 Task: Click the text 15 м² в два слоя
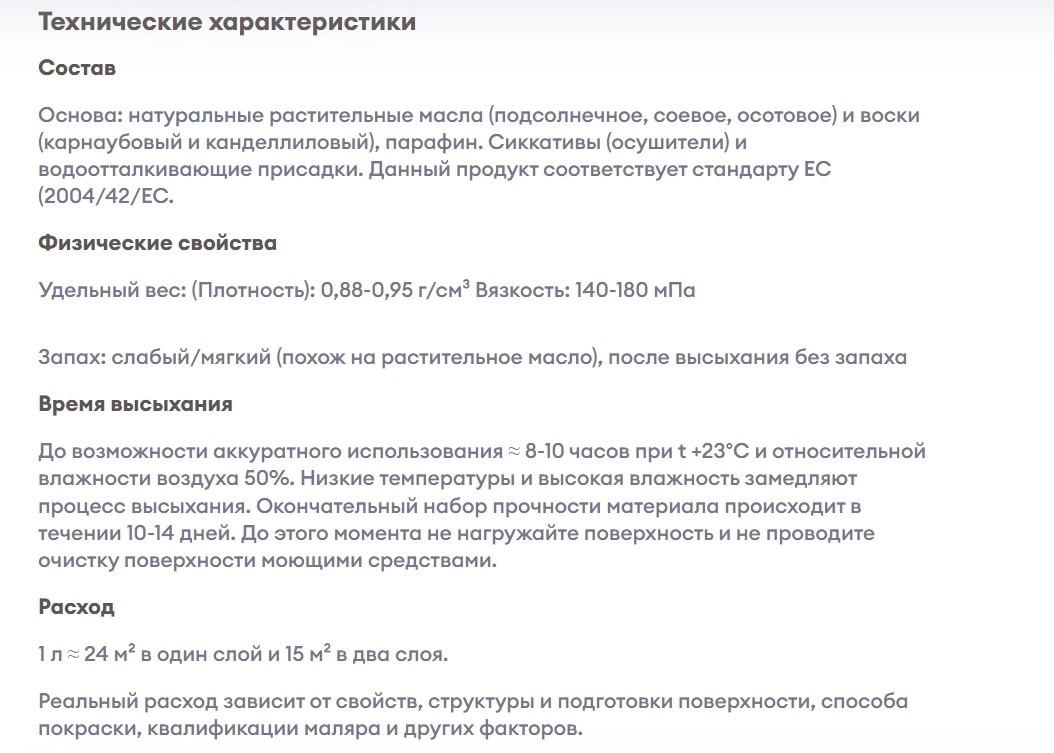366,653
